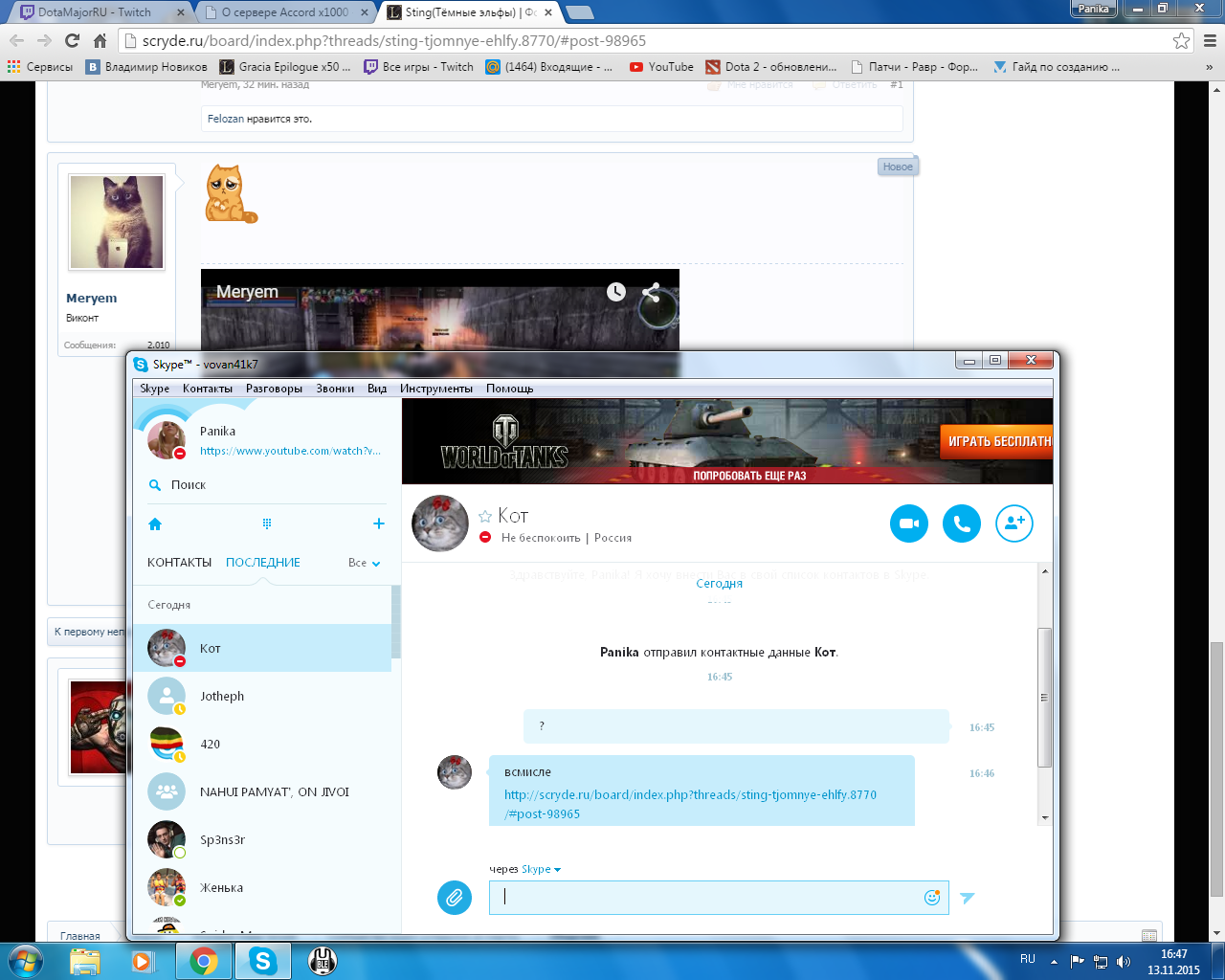The image size is (1225, 980).
Task: Bookmark this page with the star icon
Action: [x=1181, y=41]
